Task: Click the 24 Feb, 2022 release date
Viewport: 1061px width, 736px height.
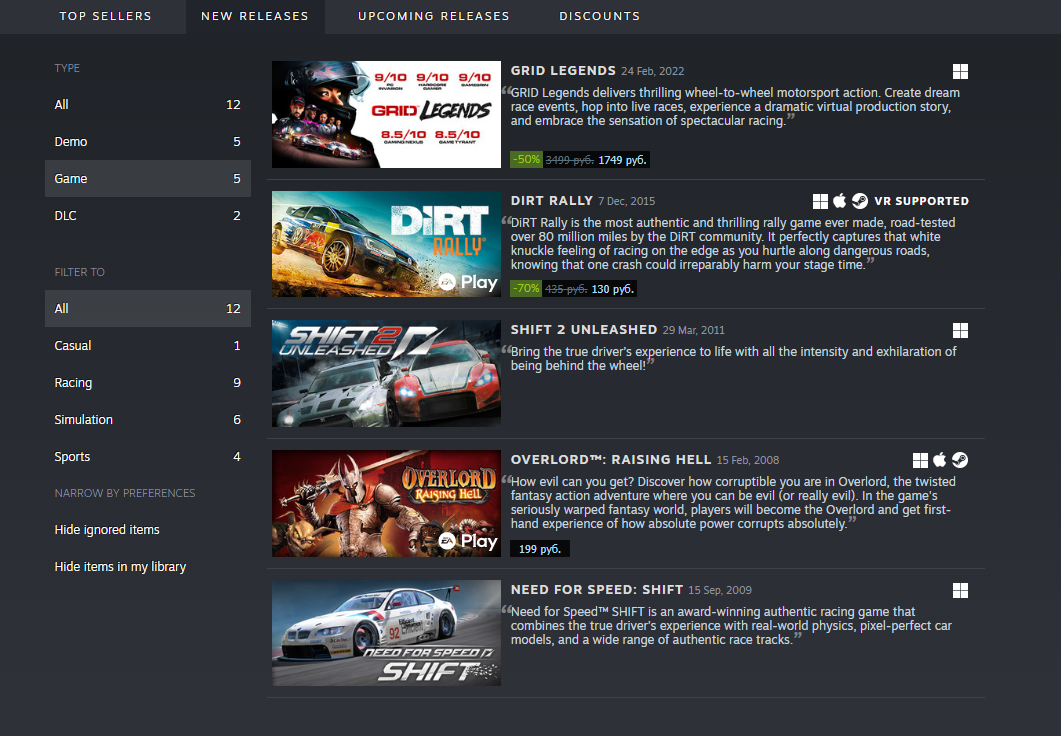Action: (x=653, y=71)
